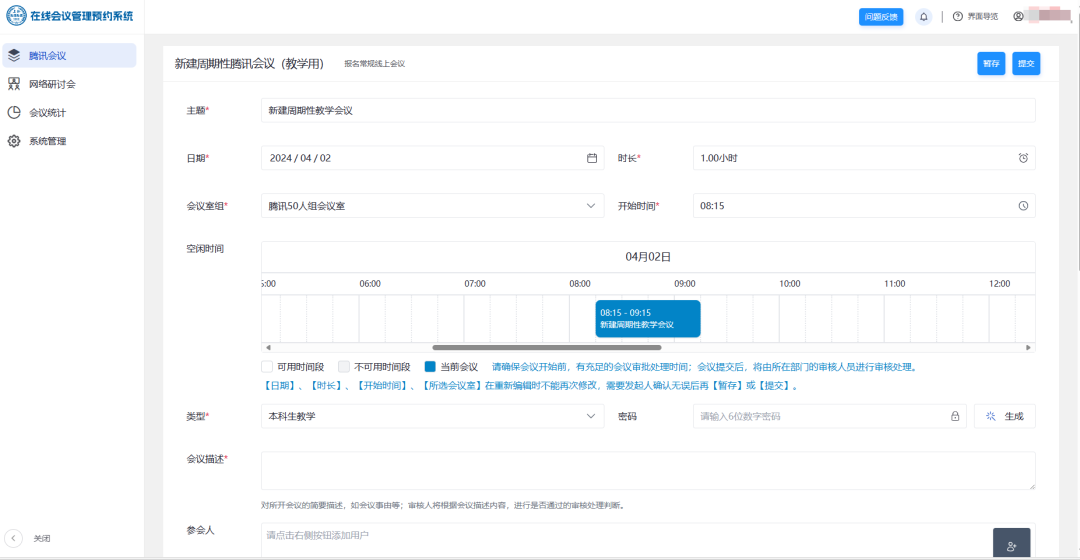Collapse sidebar with the left chevron icon
Screen dimensions: 1080x560
click(x=13, y=538)
